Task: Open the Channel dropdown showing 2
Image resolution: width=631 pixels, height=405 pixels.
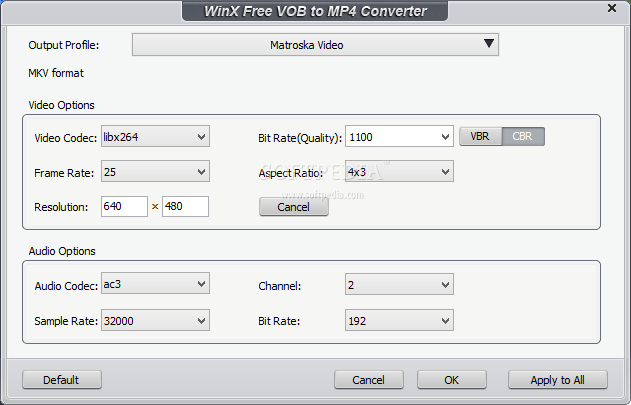Action: (399, 284)
